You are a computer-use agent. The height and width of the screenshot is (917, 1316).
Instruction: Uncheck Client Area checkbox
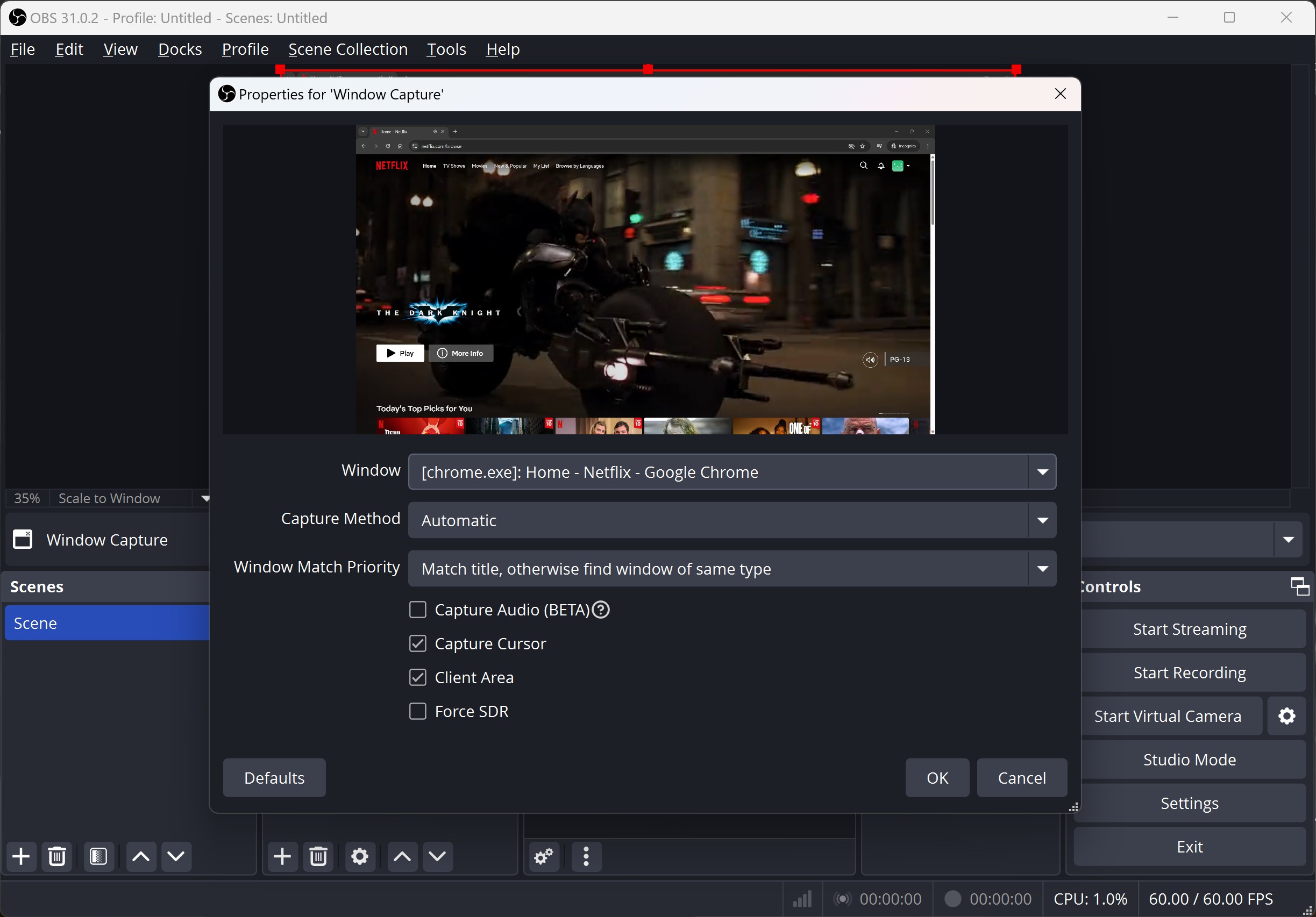(x=418, y=677)
